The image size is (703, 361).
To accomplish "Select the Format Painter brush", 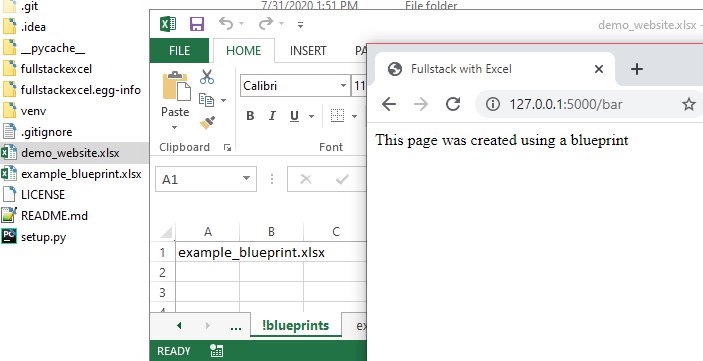I will [207, 123].
